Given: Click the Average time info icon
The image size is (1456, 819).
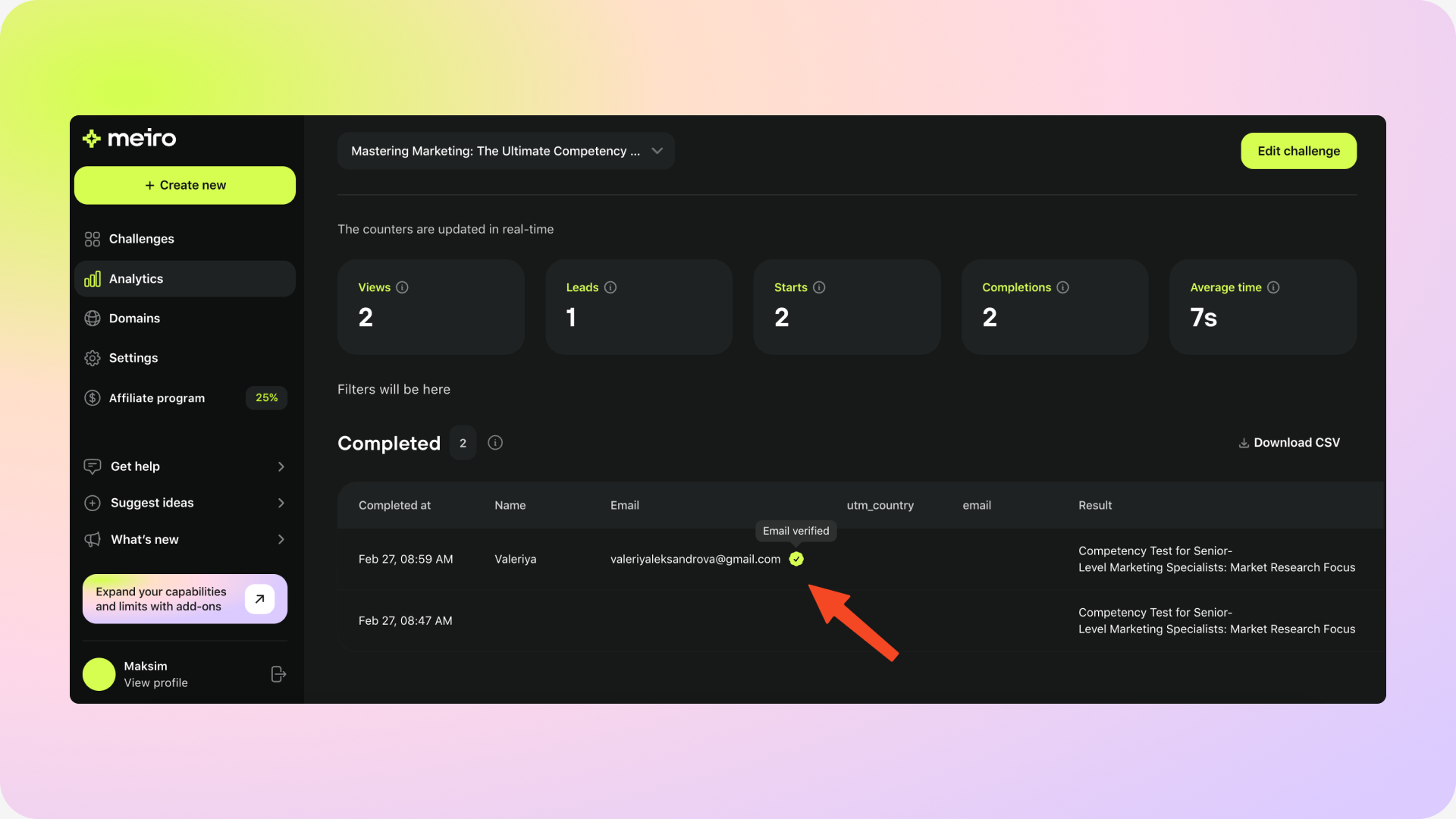Looking at the screenshot, I should [1273, 287].
